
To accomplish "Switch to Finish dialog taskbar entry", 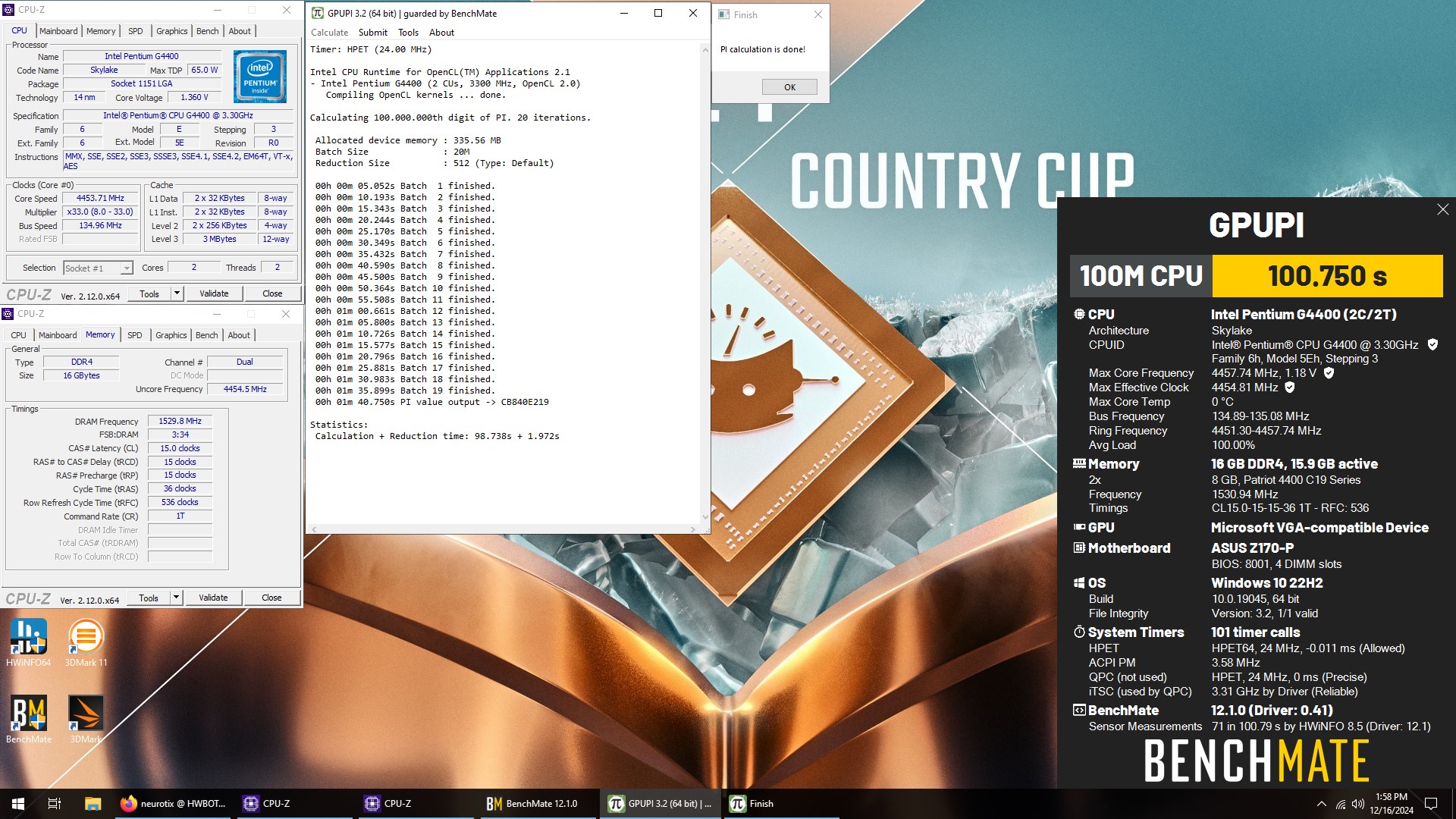I will (x=780, y=804).
